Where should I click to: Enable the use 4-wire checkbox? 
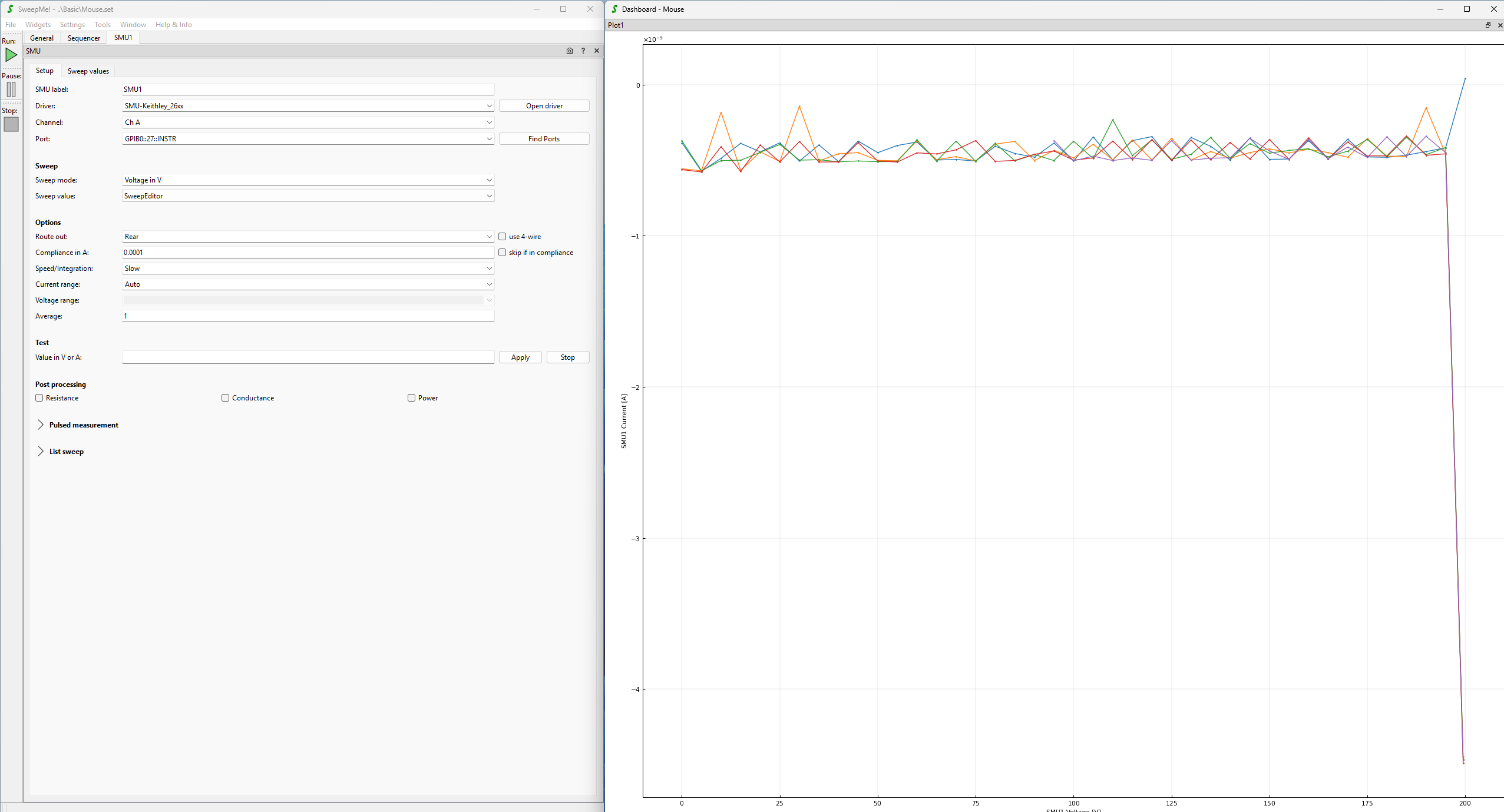click(503, 237)
